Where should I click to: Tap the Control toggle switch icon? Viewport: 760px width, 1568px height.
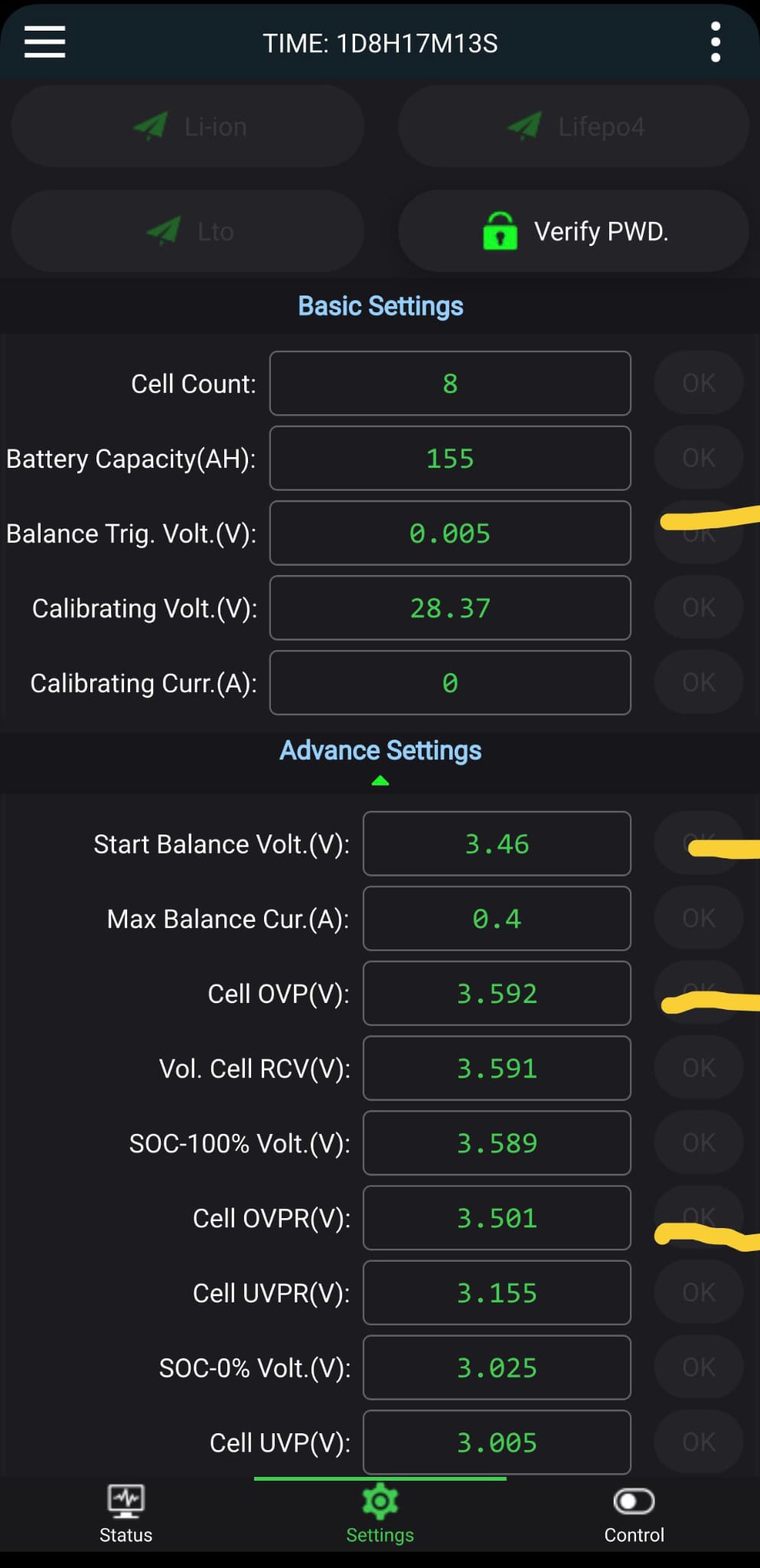click(x=634, y=1502)
